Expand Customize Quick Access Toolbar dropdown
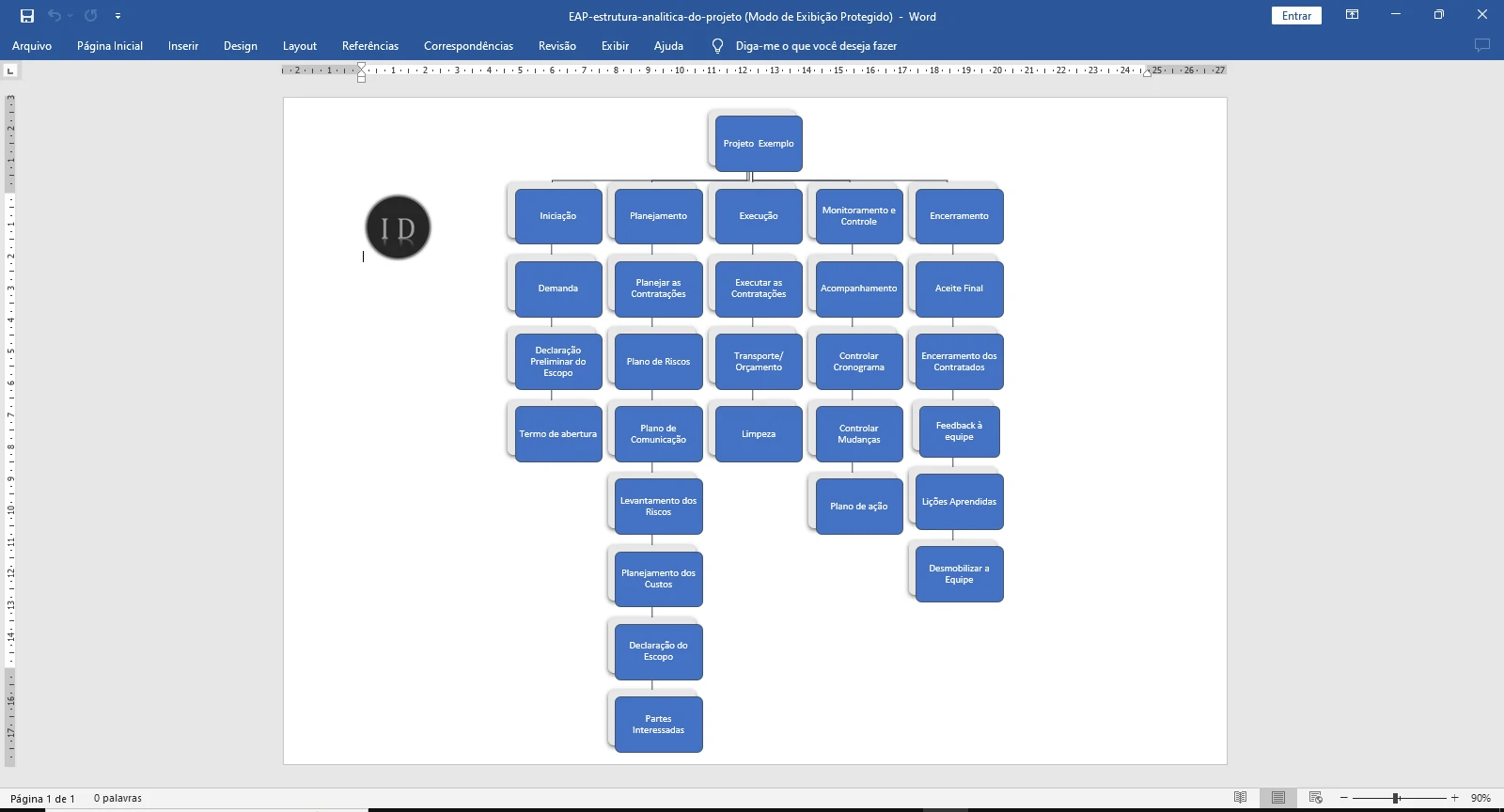 point(117,16)
